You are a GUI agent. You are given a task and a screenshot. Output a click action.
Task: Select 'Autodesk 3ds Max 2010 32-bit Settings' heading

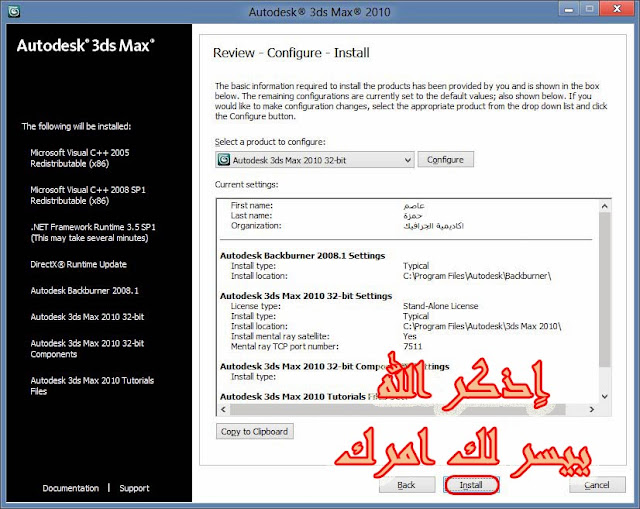coord(306,296)
